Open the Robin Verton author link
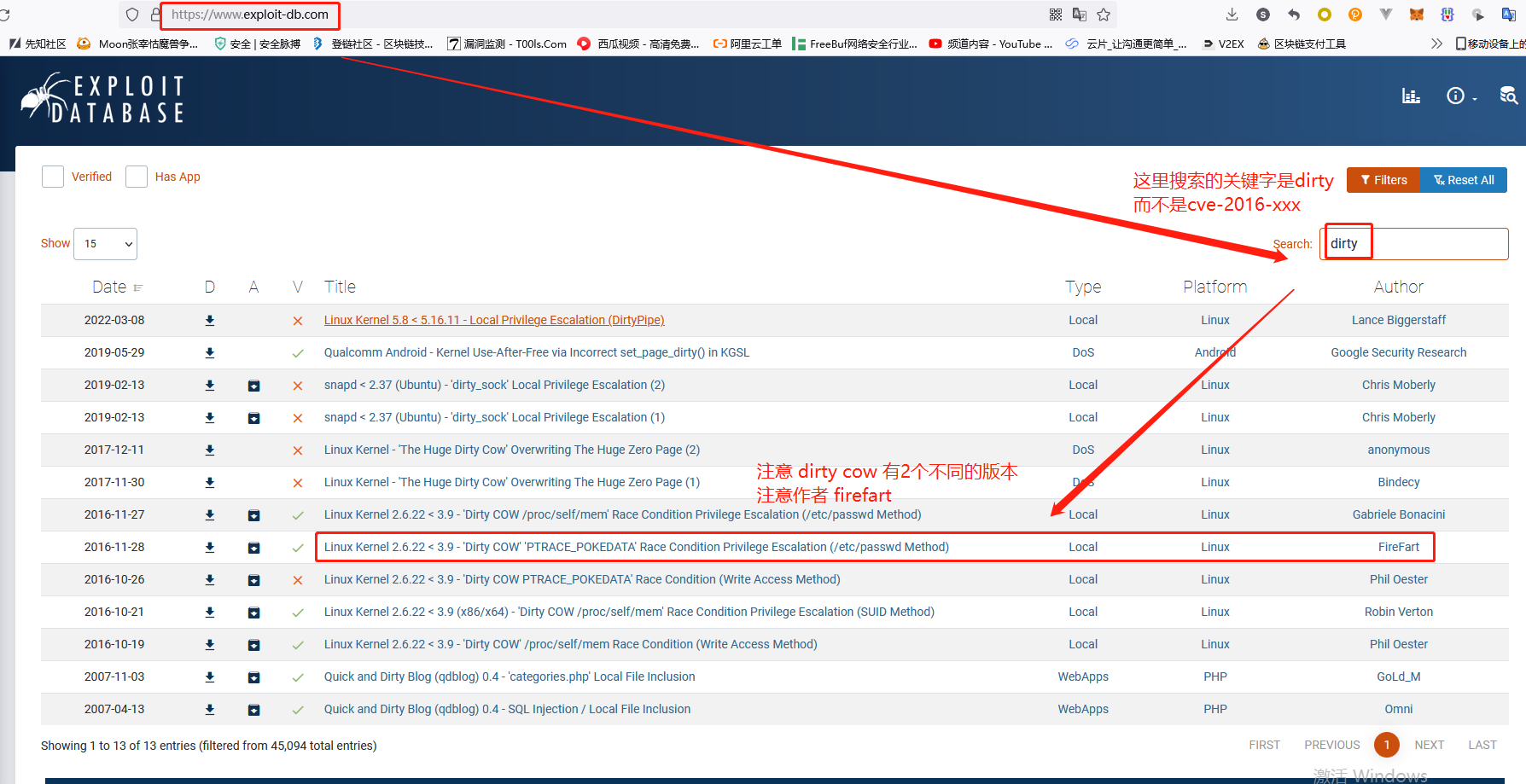Screen dimensions: 1526x784 1399,613
